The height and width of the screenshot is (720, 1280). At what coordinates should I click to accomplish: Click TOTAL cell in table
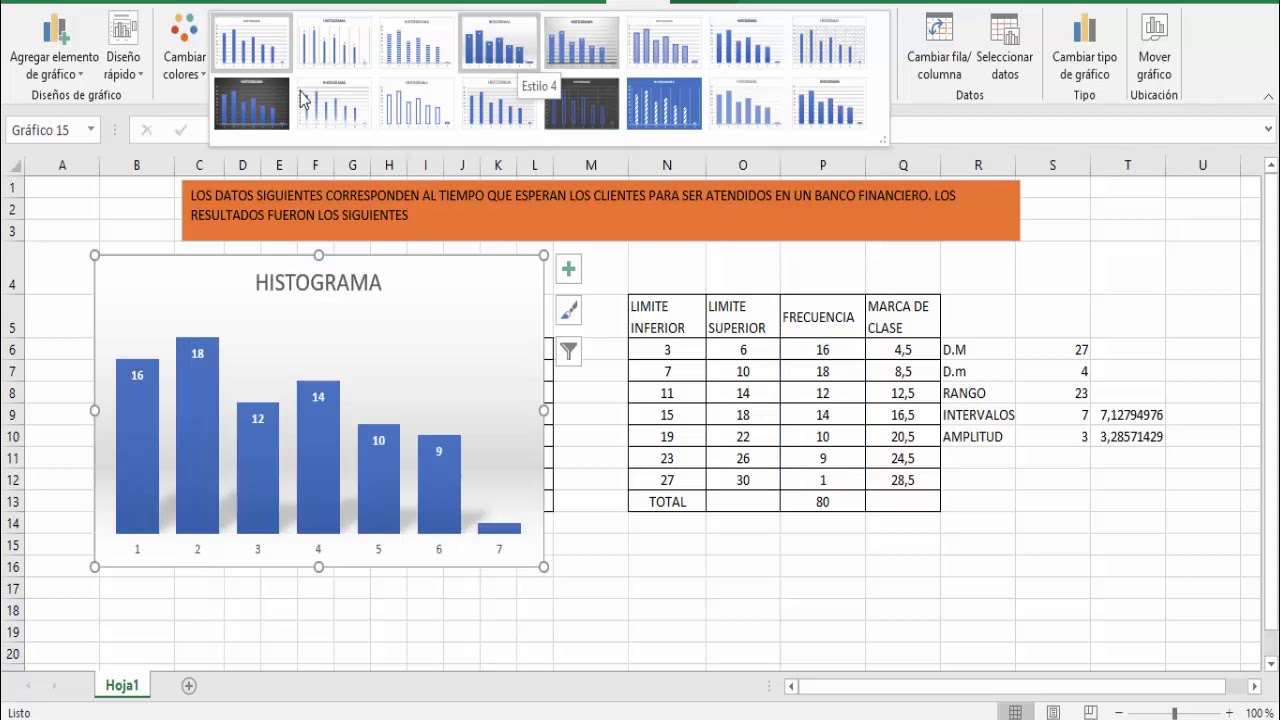pos(667,502)
